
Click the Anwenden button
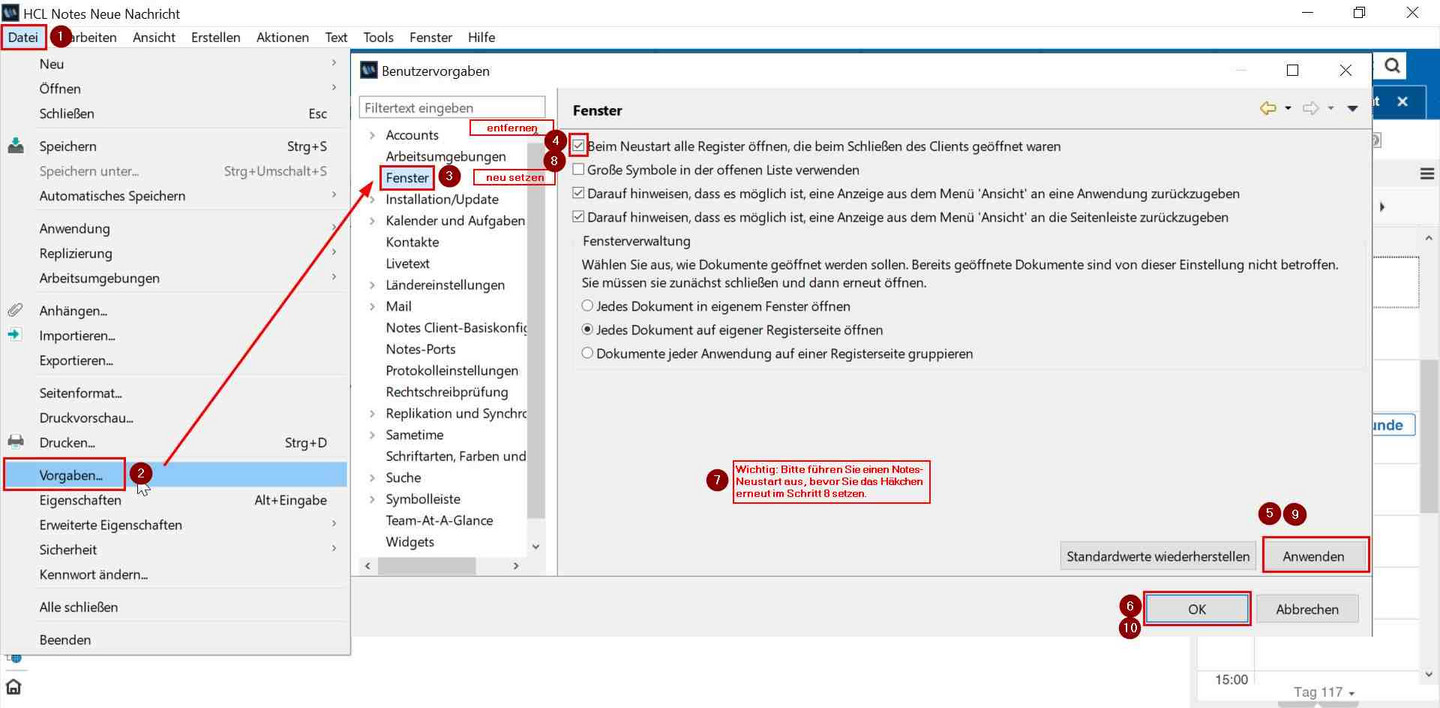(x=1314, y=556)
